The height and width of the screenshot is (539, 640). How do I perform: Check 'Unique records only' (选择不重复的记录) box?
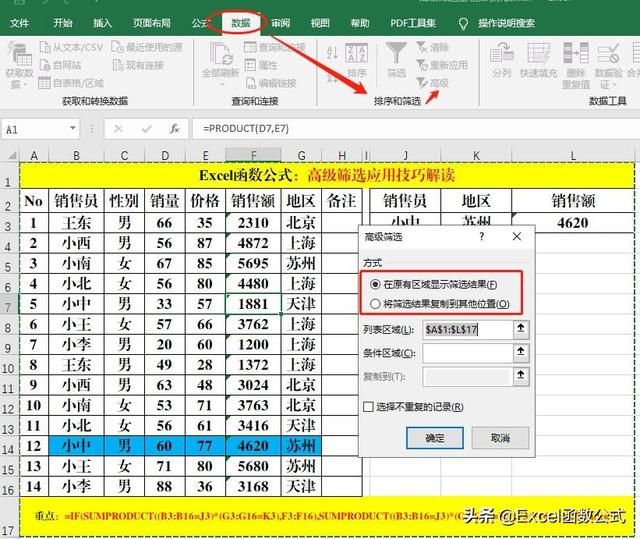coord(368,407)
